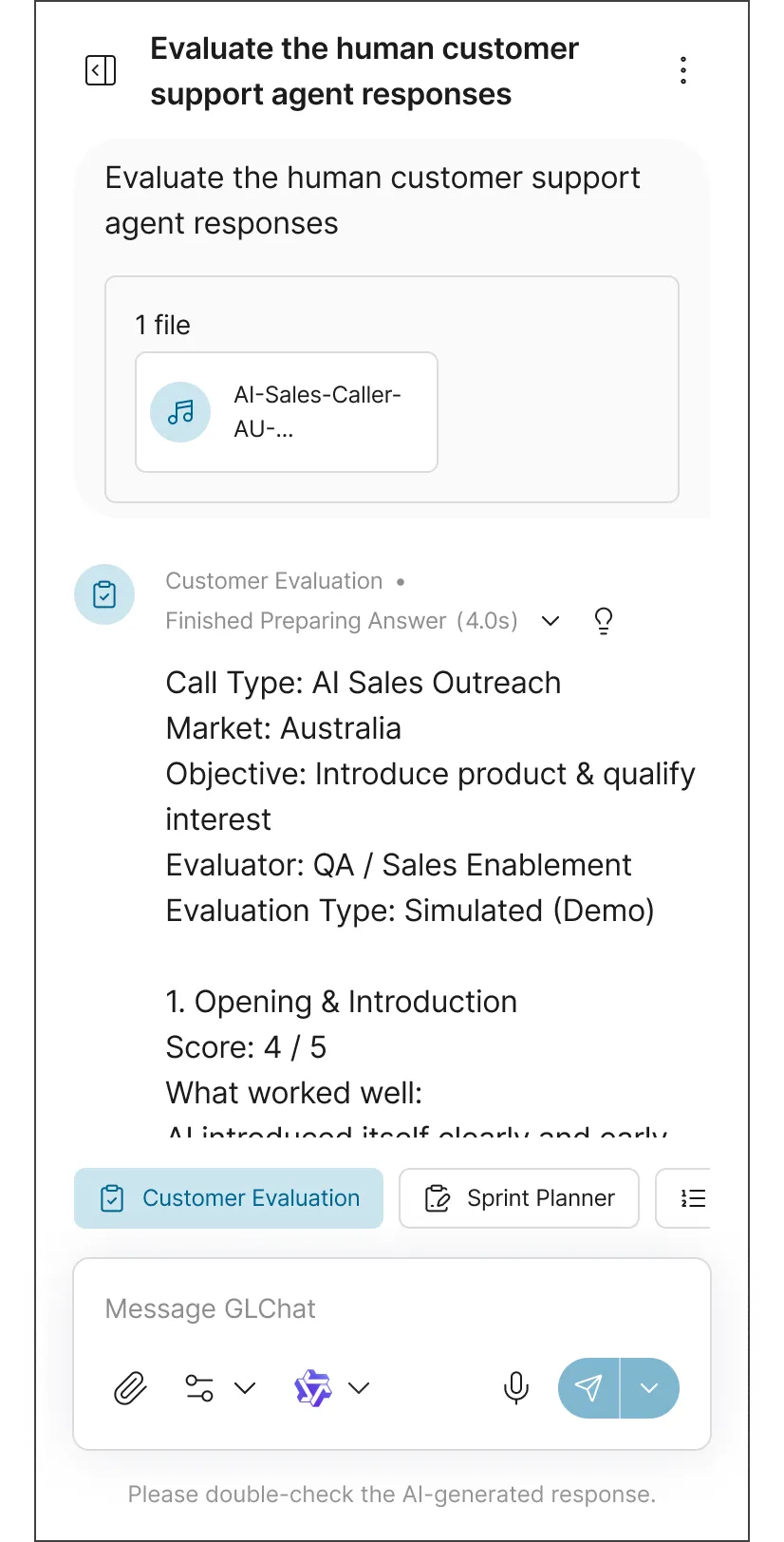Click the Customer Evaluation clipboard avatar icon
The width and height of the screenshot is (784, 1542).
(104, 594)
